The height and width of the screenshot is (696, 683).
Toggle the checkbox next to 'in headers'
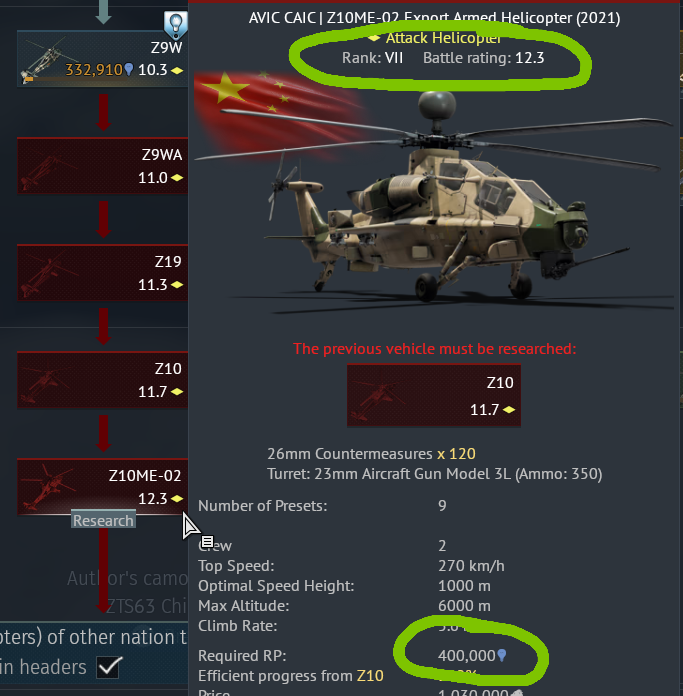click(108, 667)
